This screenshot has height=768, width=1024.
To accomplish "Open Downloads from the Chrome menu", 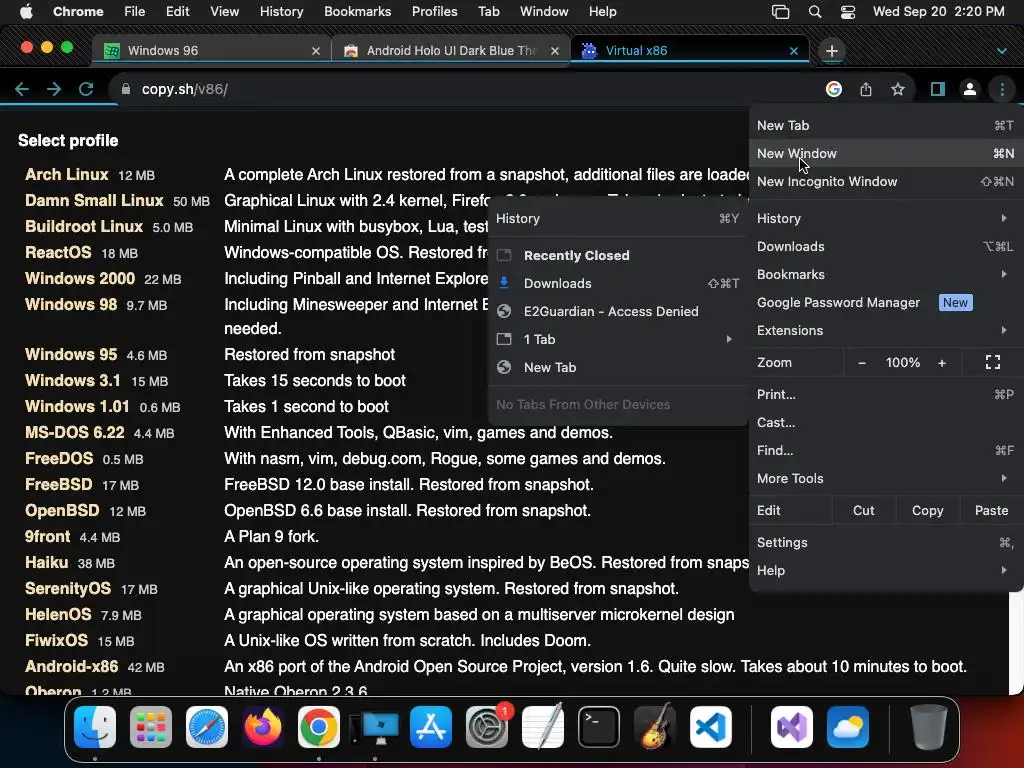I will point(886,247).
